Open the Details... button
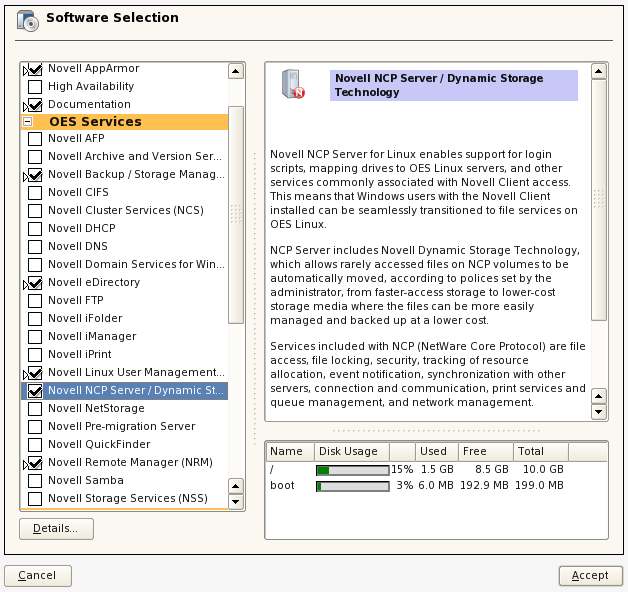Image resolution: width=628 pixels, height=592 pixels. pos(56,529)
